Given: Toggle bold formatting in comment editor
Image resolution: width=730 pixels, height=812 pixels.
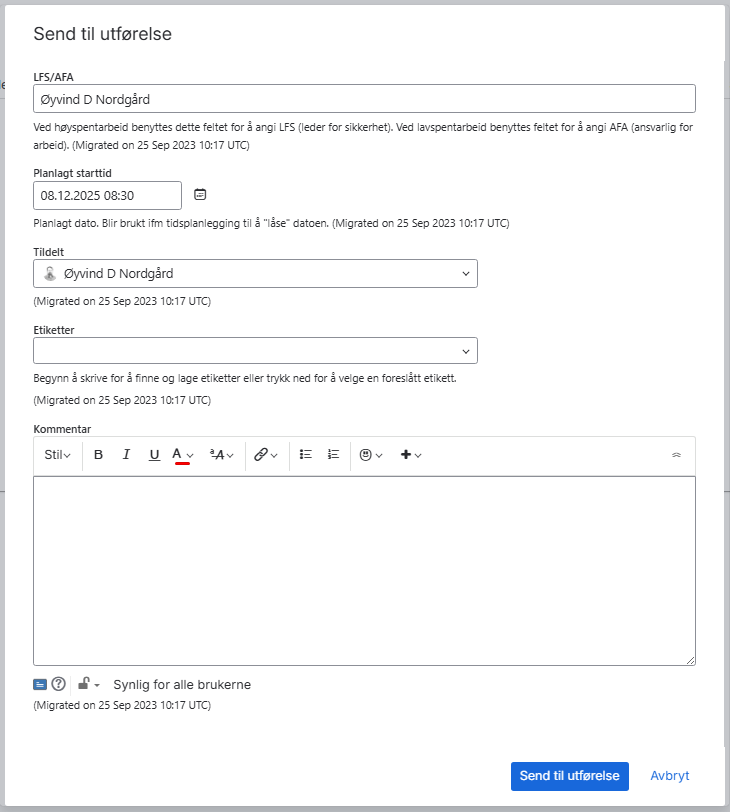Looking at the screenshot, I should pyautogui.click(x=98, y=455).
